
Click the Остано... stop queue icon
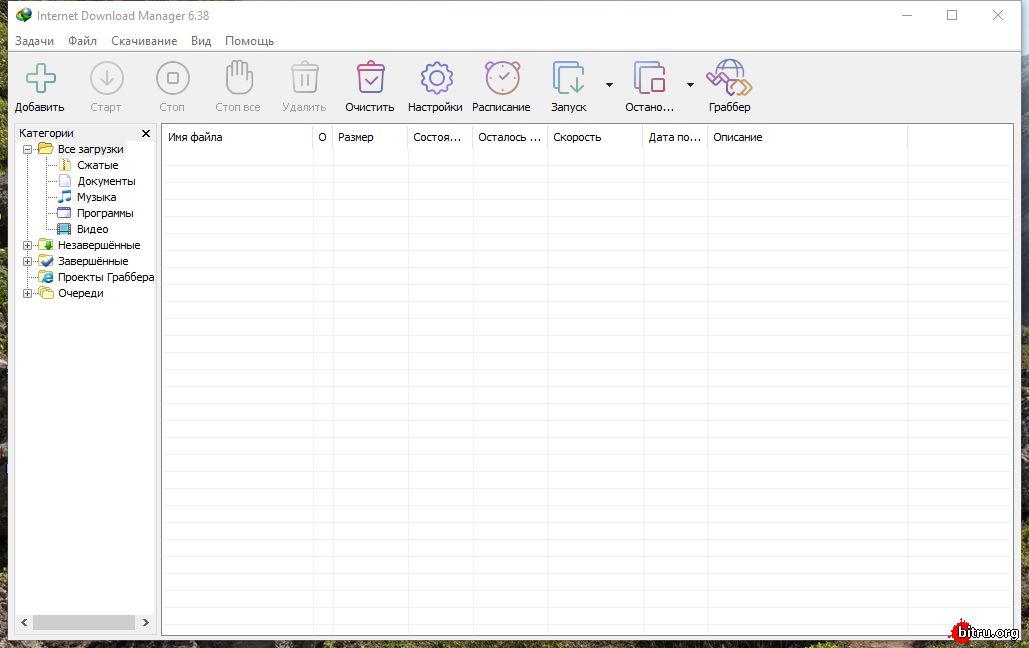[650, 78]
